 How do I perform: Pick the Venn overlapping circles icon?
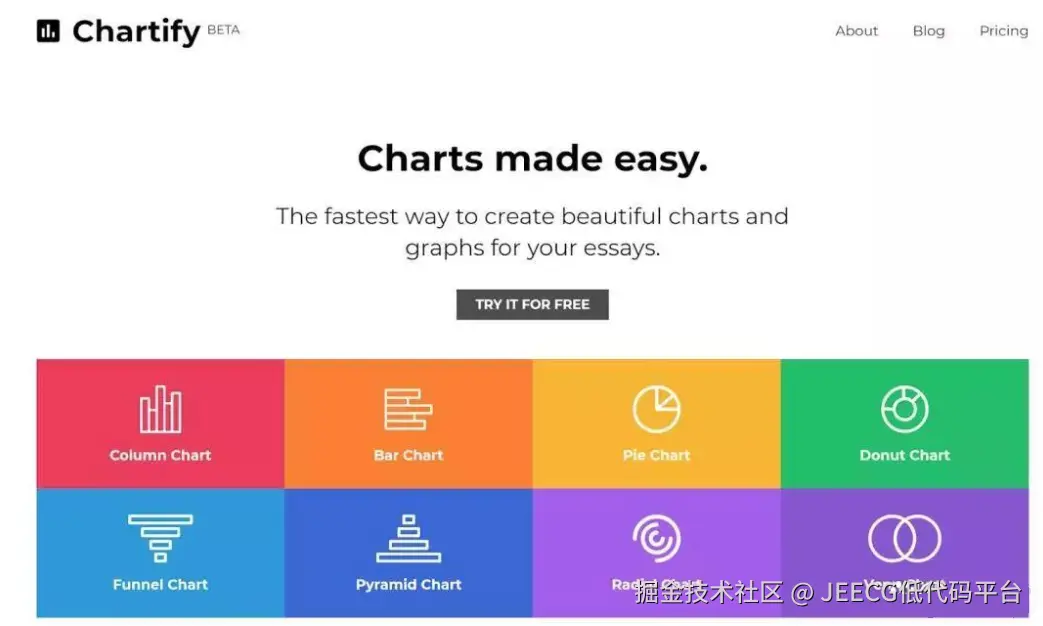click(904, 539)
